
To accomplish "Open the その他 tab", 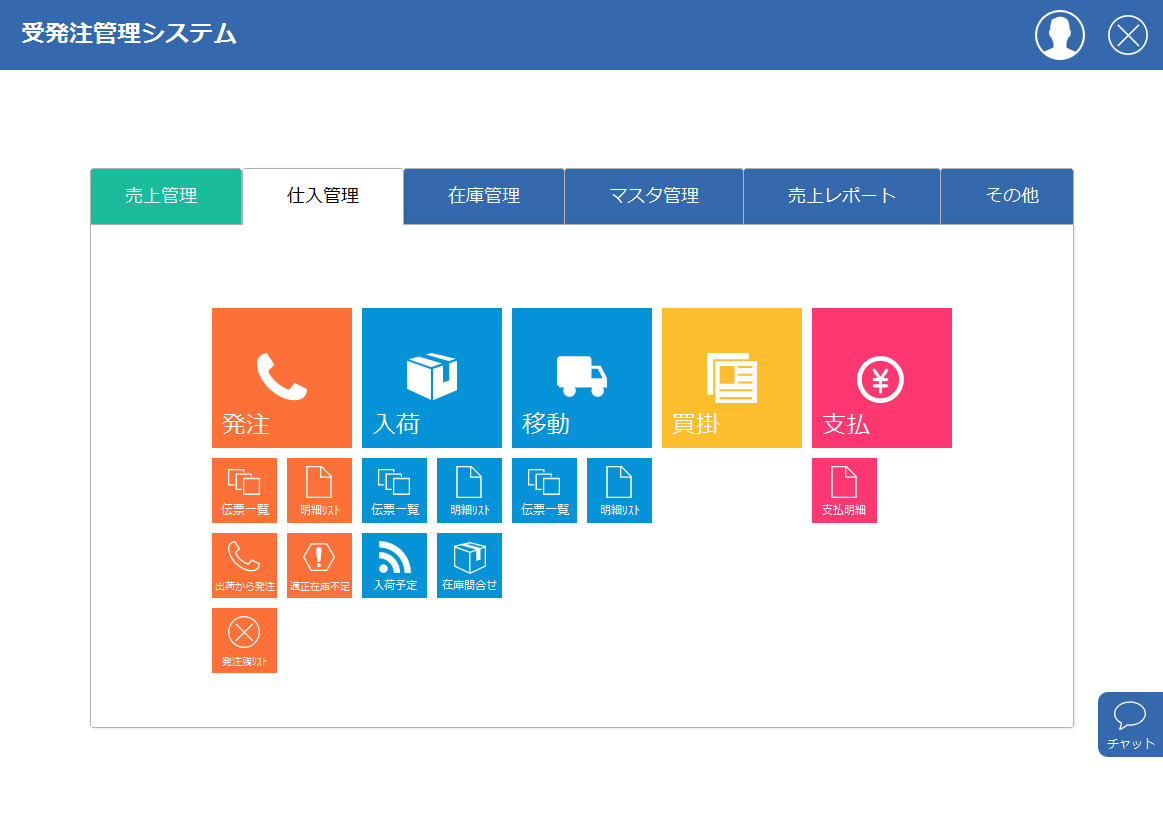I will coord(1007,196).
